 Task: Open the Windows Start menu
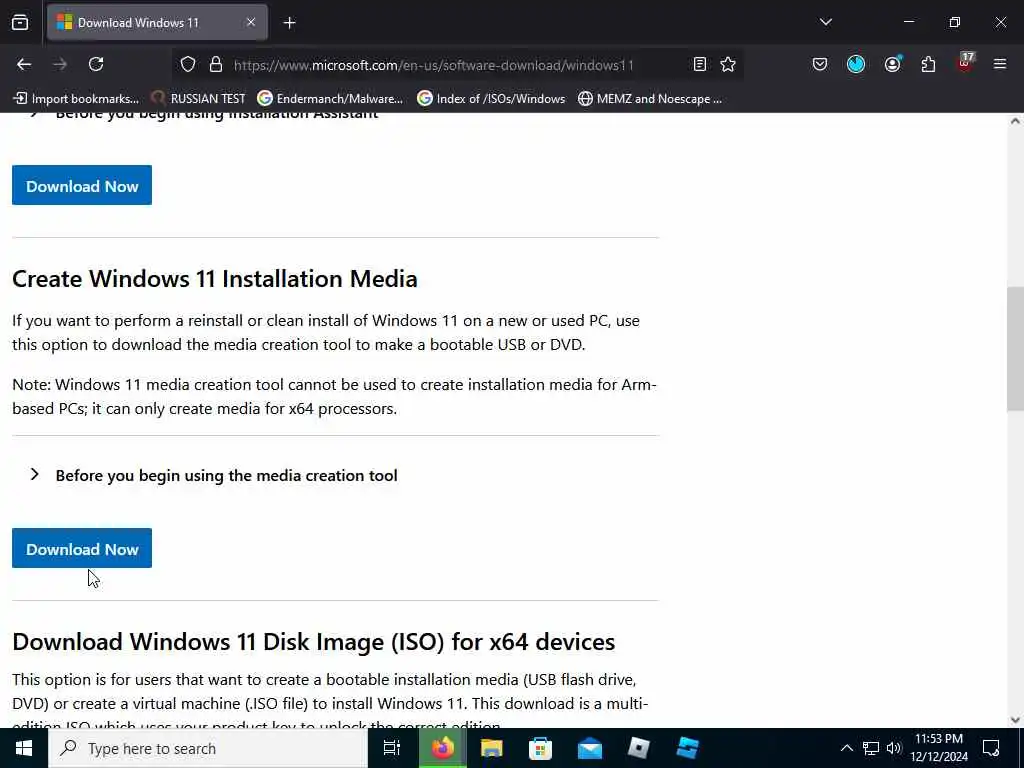pos(24,748)
